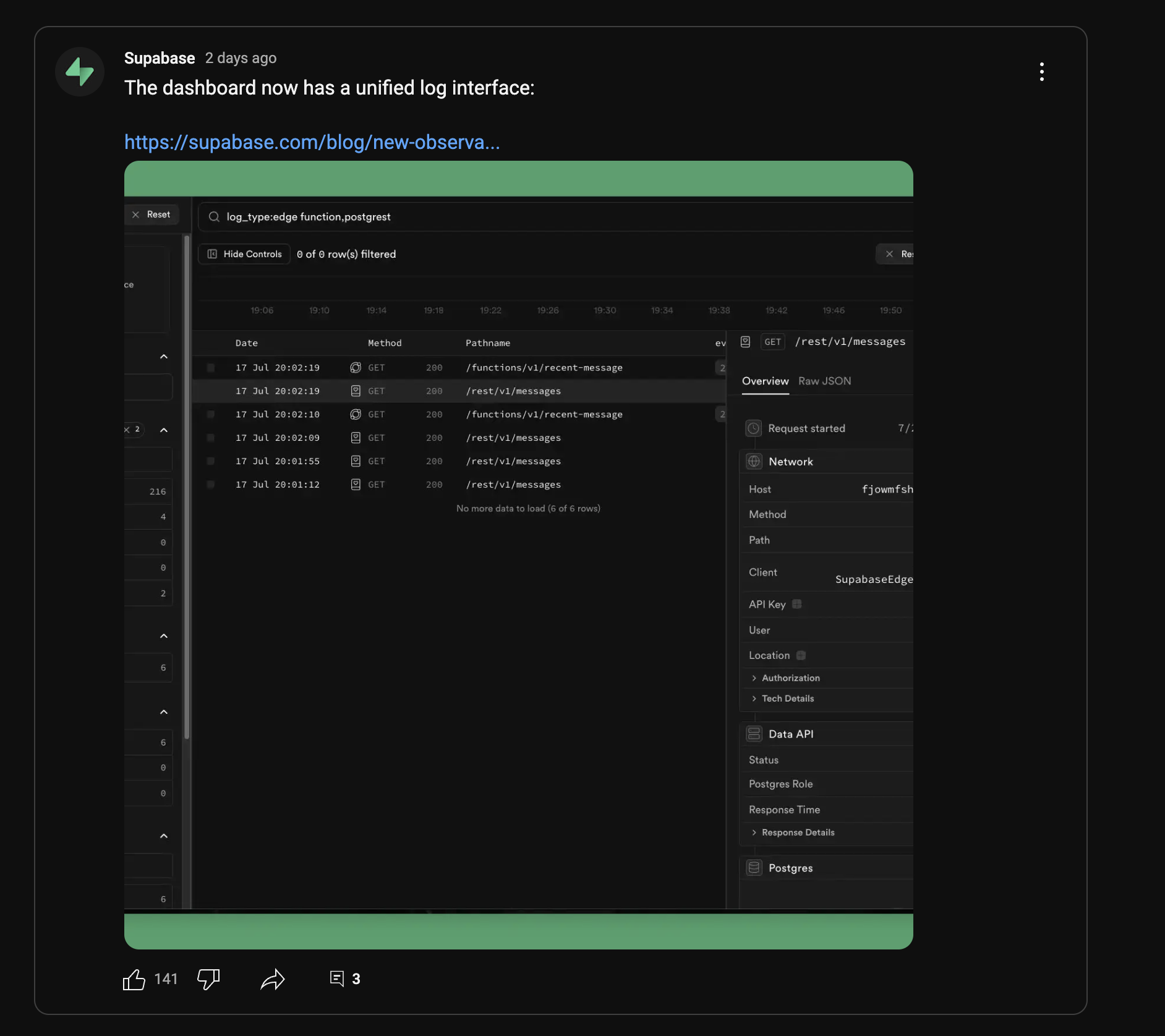Click the GET method badge in detail header
1165x1036 pixels.
pos(773,342)
